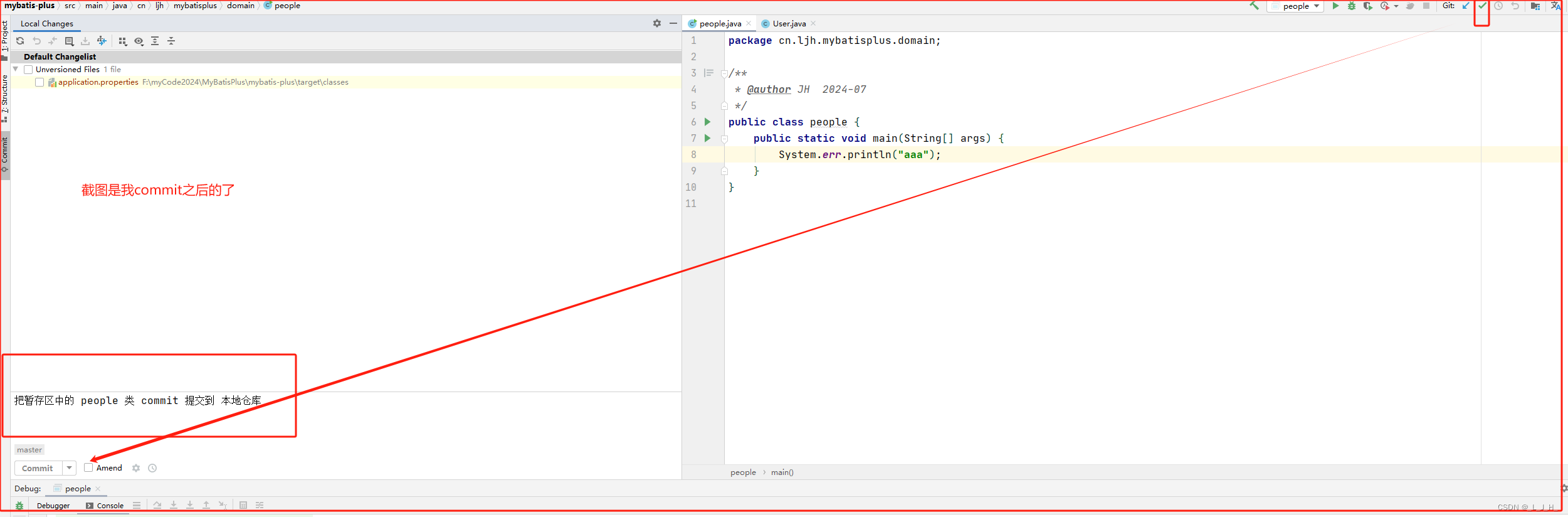Viewport: 1568px width, 517px height.
Task: Close the people debug session tab
Action: (x=98, y=489)
